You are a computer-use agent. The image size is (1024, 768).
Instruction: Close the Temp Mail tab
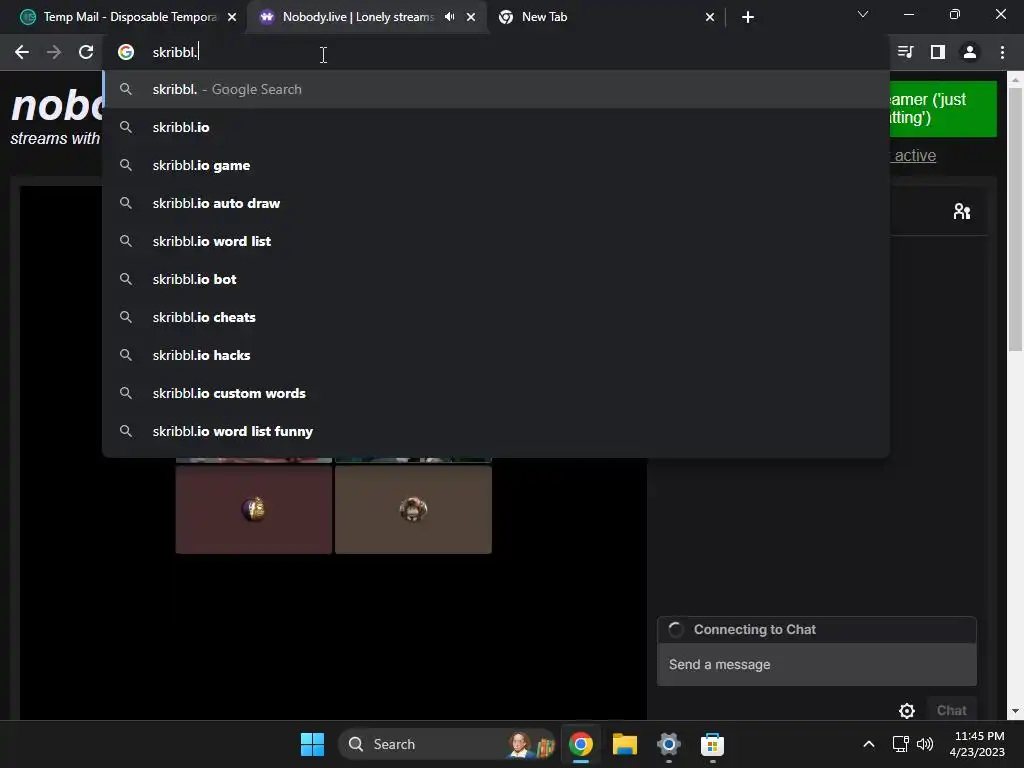[x=232, y=17]
